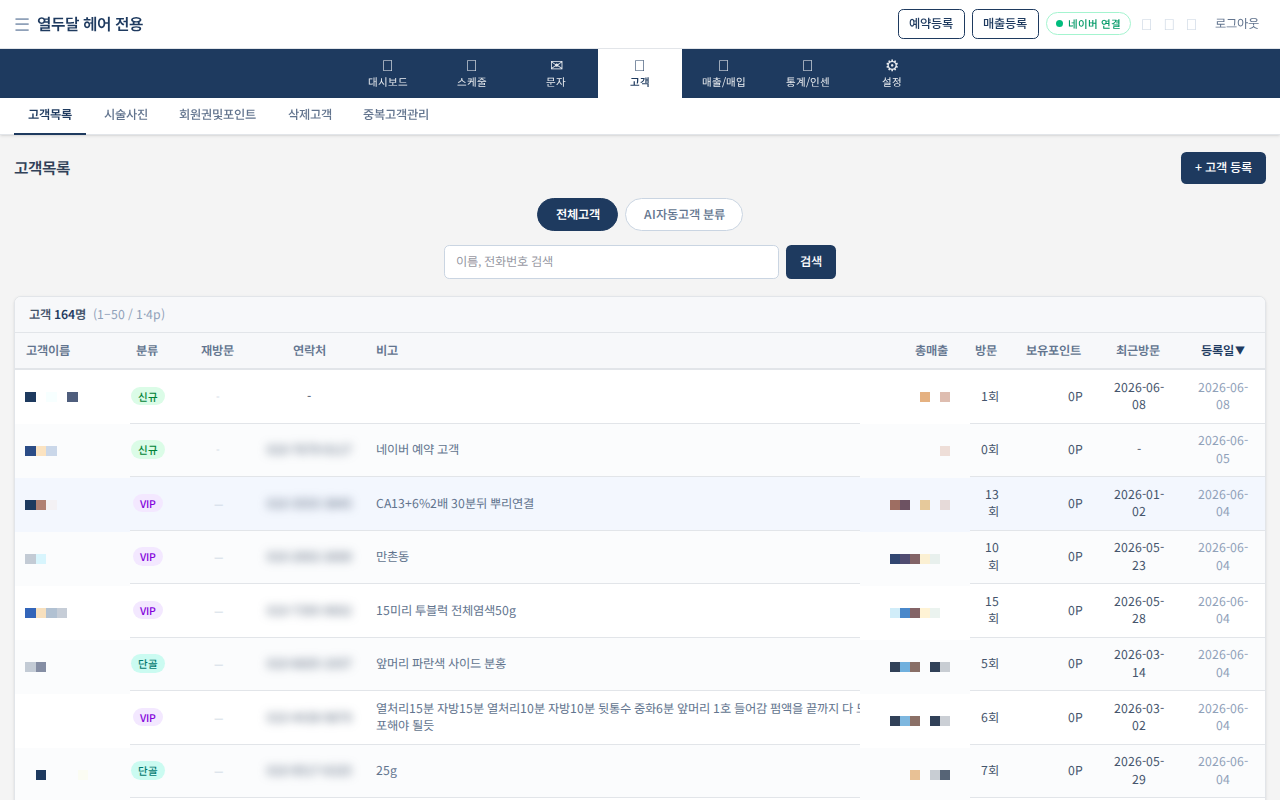Open the 25g note
Viewport: 1280px width, 800px height.
386,771
